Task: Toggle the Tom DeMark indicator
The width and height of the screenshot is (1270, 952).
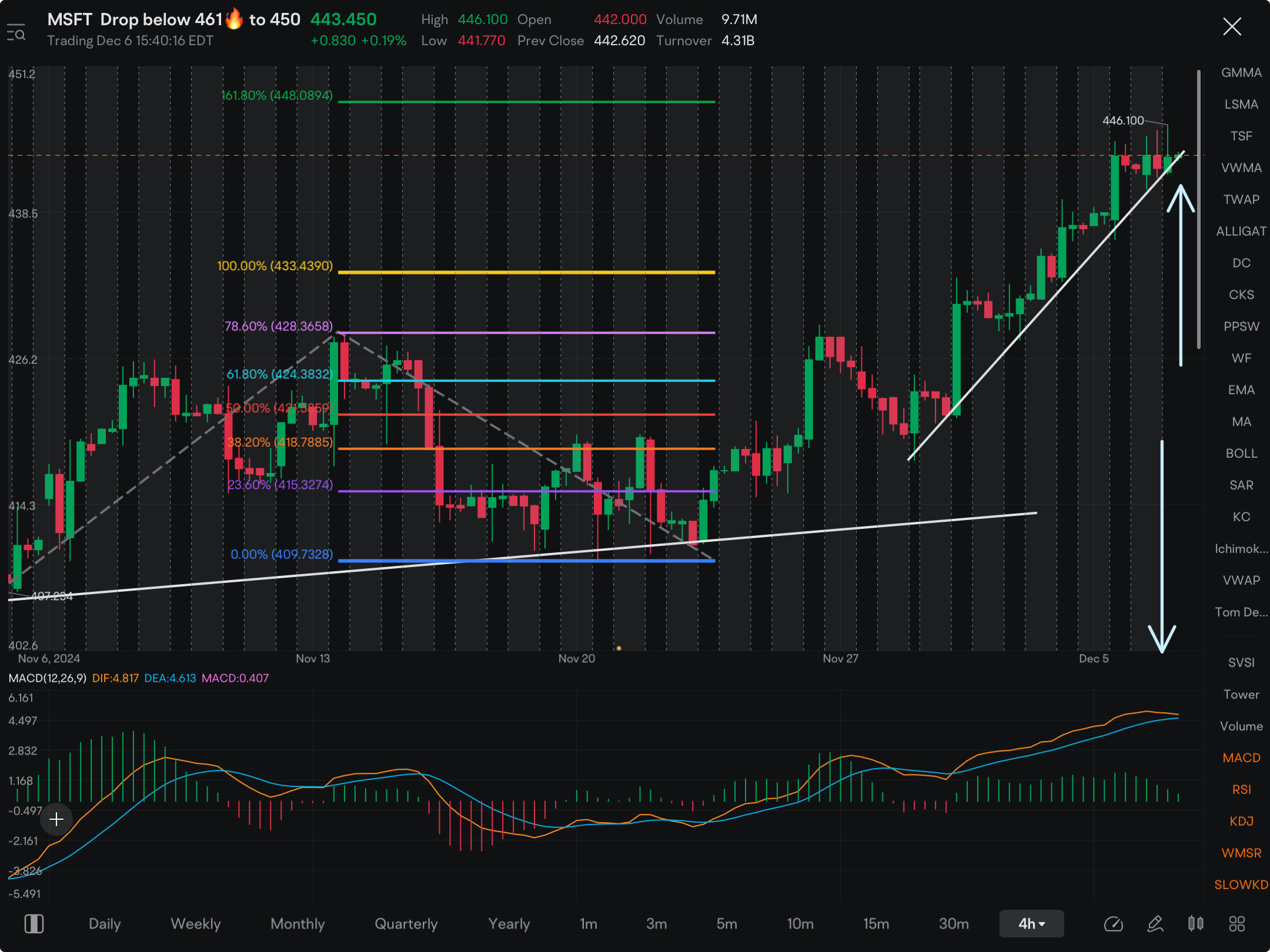Action: [x=1241, y=612]
